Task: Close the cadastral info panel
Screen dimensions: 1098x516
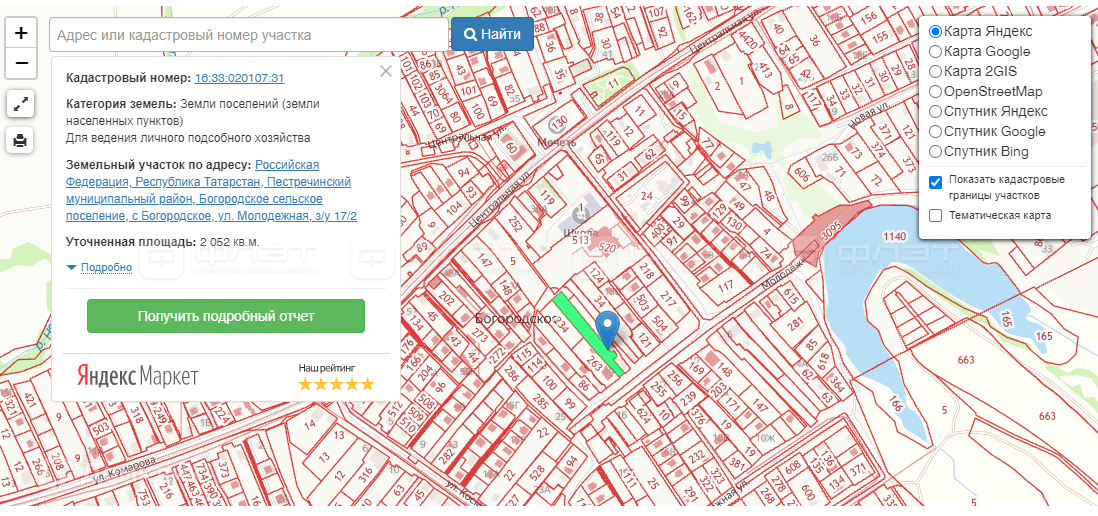Action: 386,71
